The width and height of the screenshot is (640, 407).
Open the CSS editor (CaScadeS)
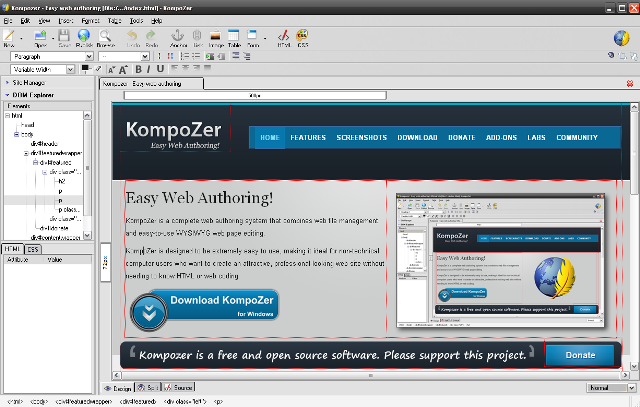click(302, 38)
